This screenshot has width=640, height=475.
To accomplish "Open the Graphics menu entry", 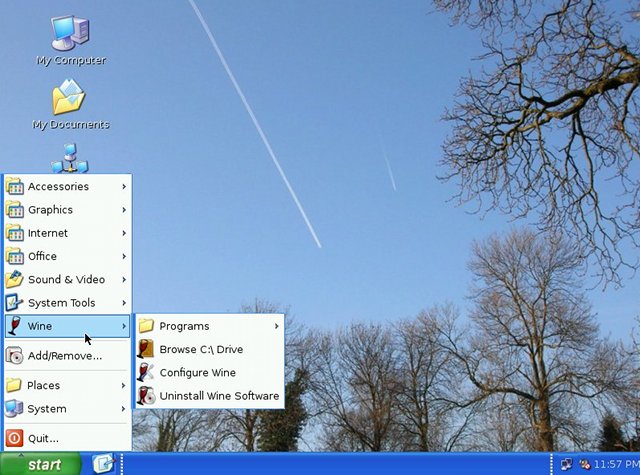I will coord(67,210).
